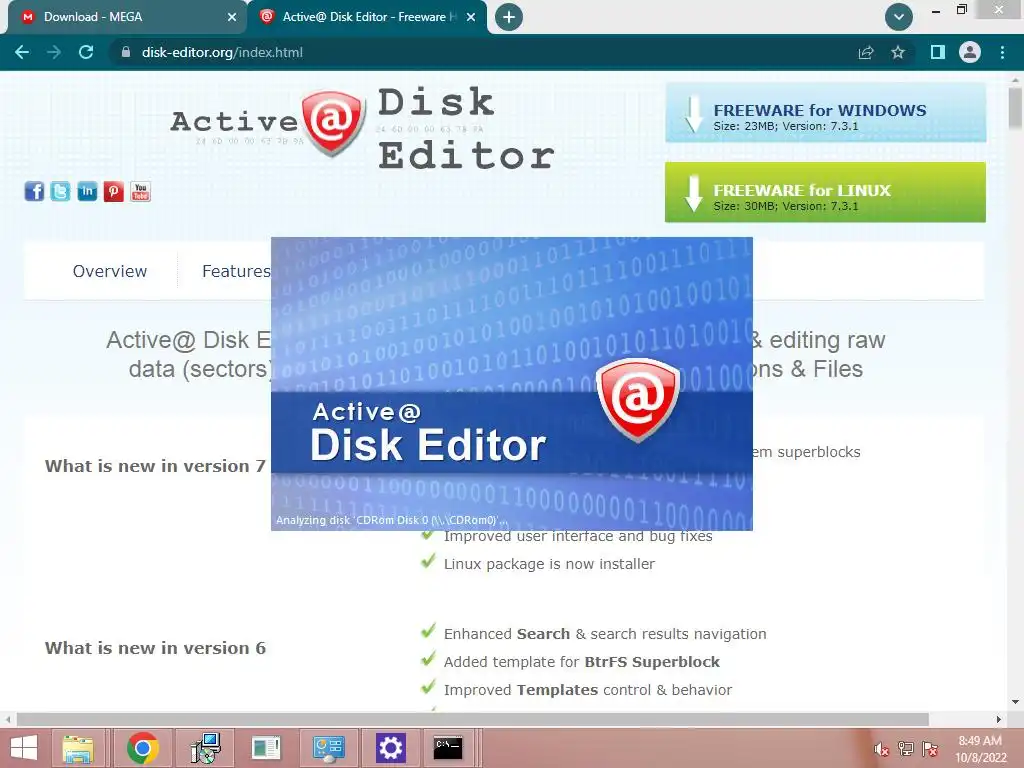
Task: Open the Server Manager taskbar icon
Action: point(266,748)
